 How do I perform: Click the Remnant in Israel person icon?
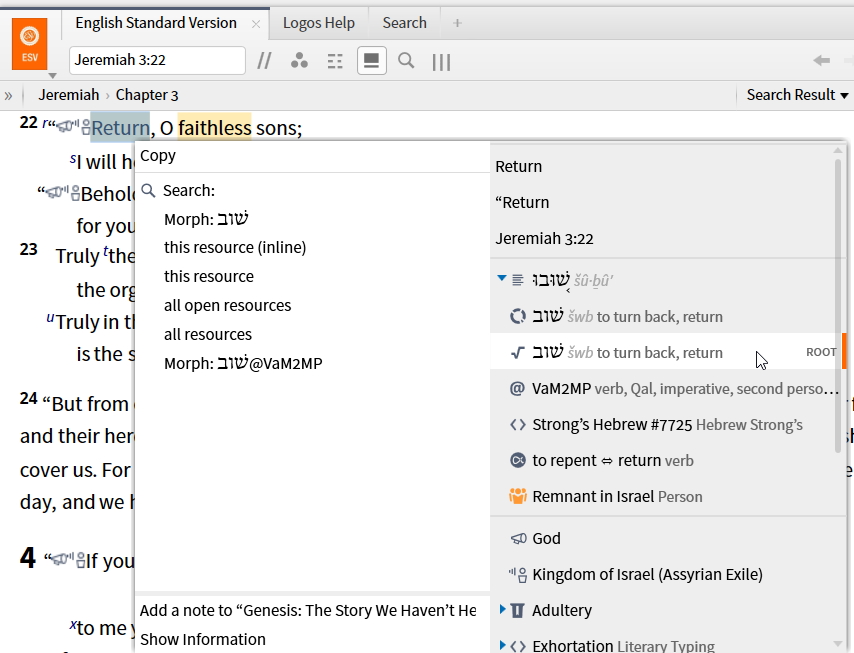[x=517, y=496]
